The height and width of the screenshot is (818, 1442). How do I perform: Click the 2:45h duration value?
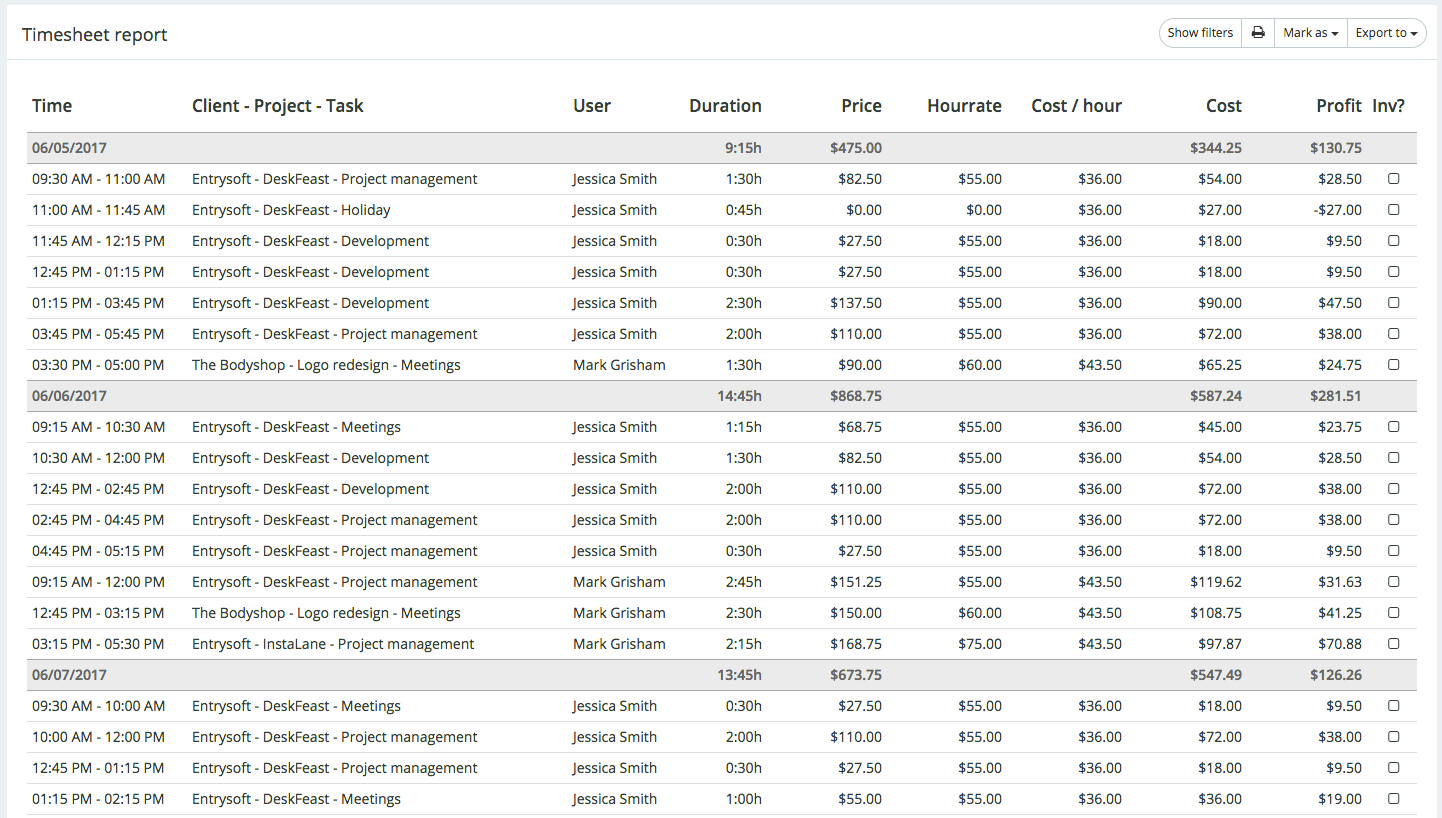tap(743, 582)
